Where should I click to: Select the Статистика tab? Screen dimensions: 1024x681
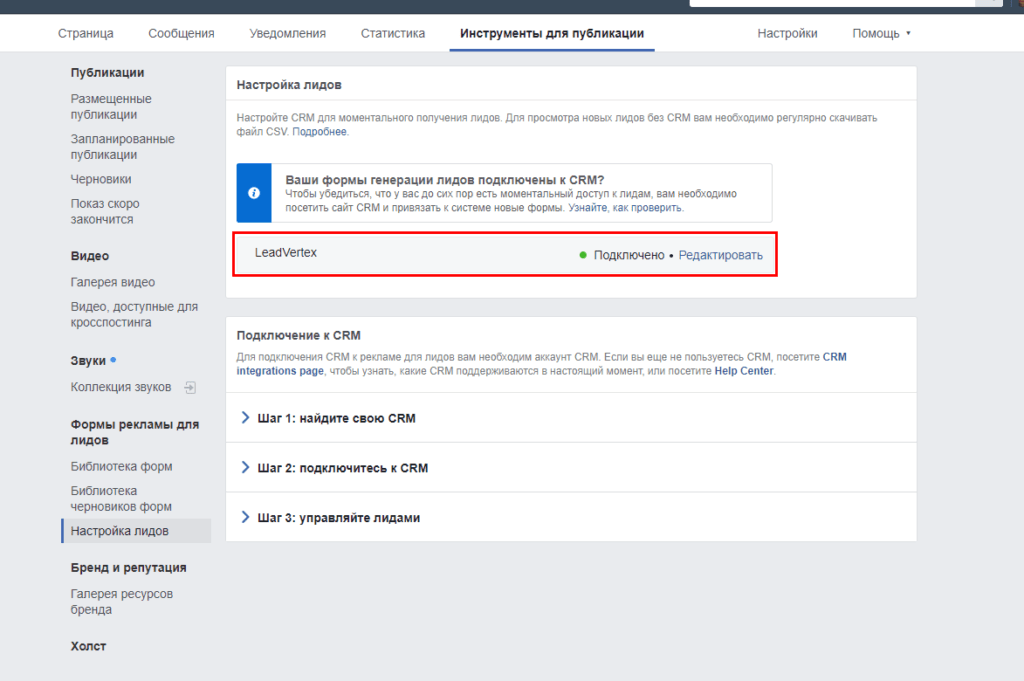(x=392, y=33)
